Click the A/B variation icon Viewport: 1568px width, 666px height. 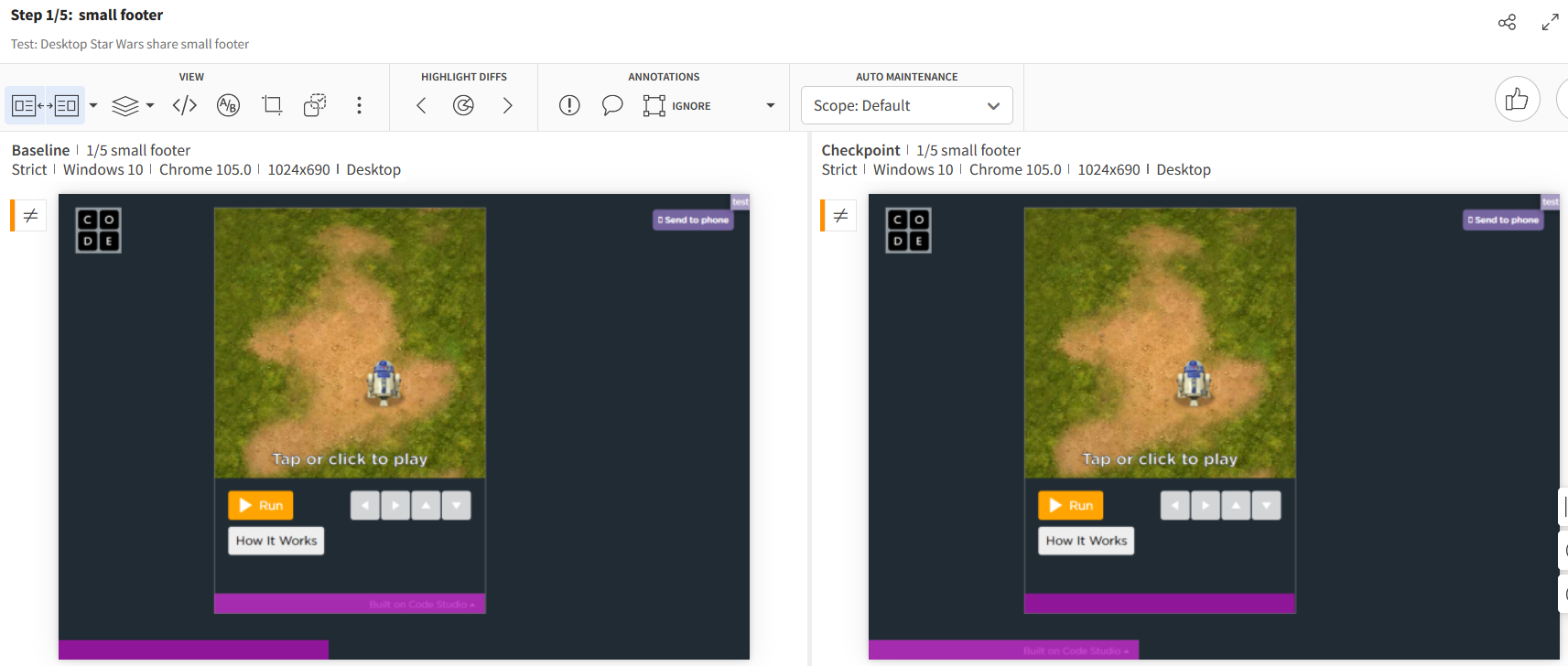tap(228, 105)
